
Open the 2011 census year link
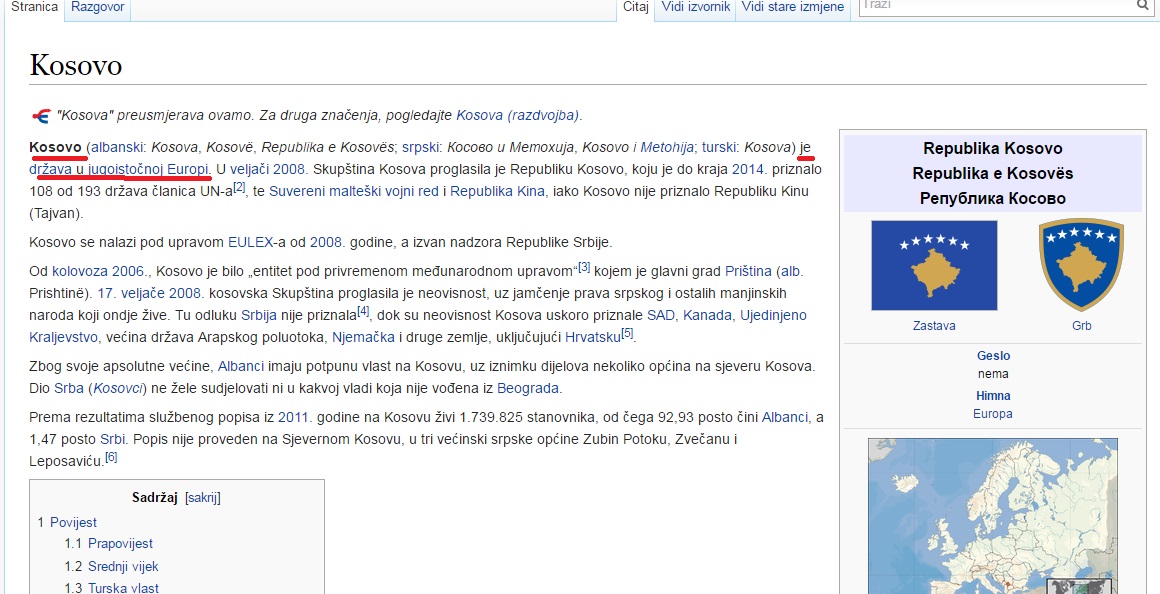[x=292, y=418]
